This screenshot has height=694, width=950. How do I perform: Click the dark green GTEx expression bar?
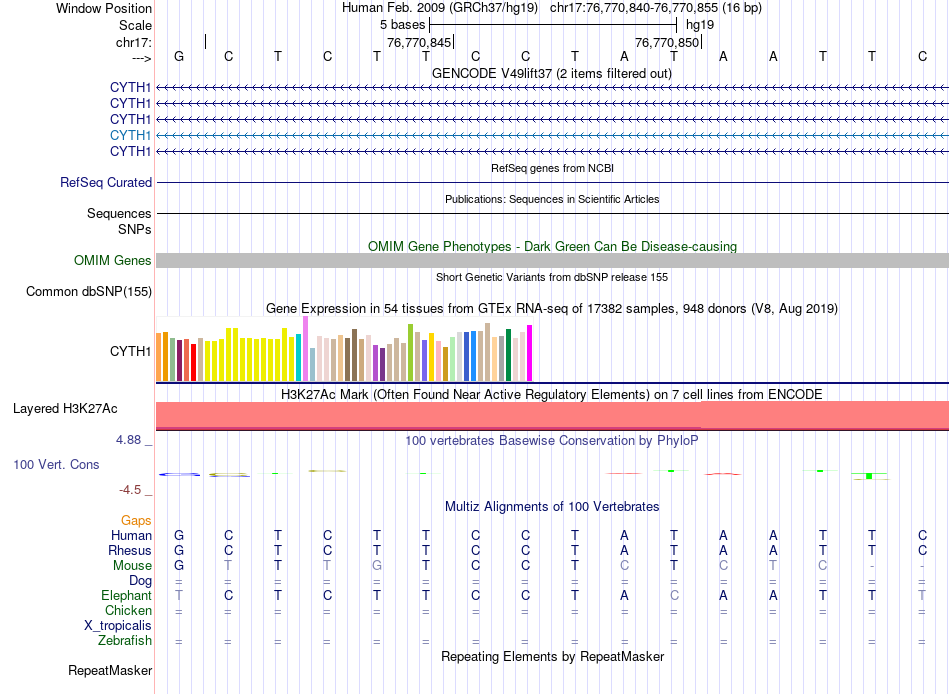(x=508, y=355)
